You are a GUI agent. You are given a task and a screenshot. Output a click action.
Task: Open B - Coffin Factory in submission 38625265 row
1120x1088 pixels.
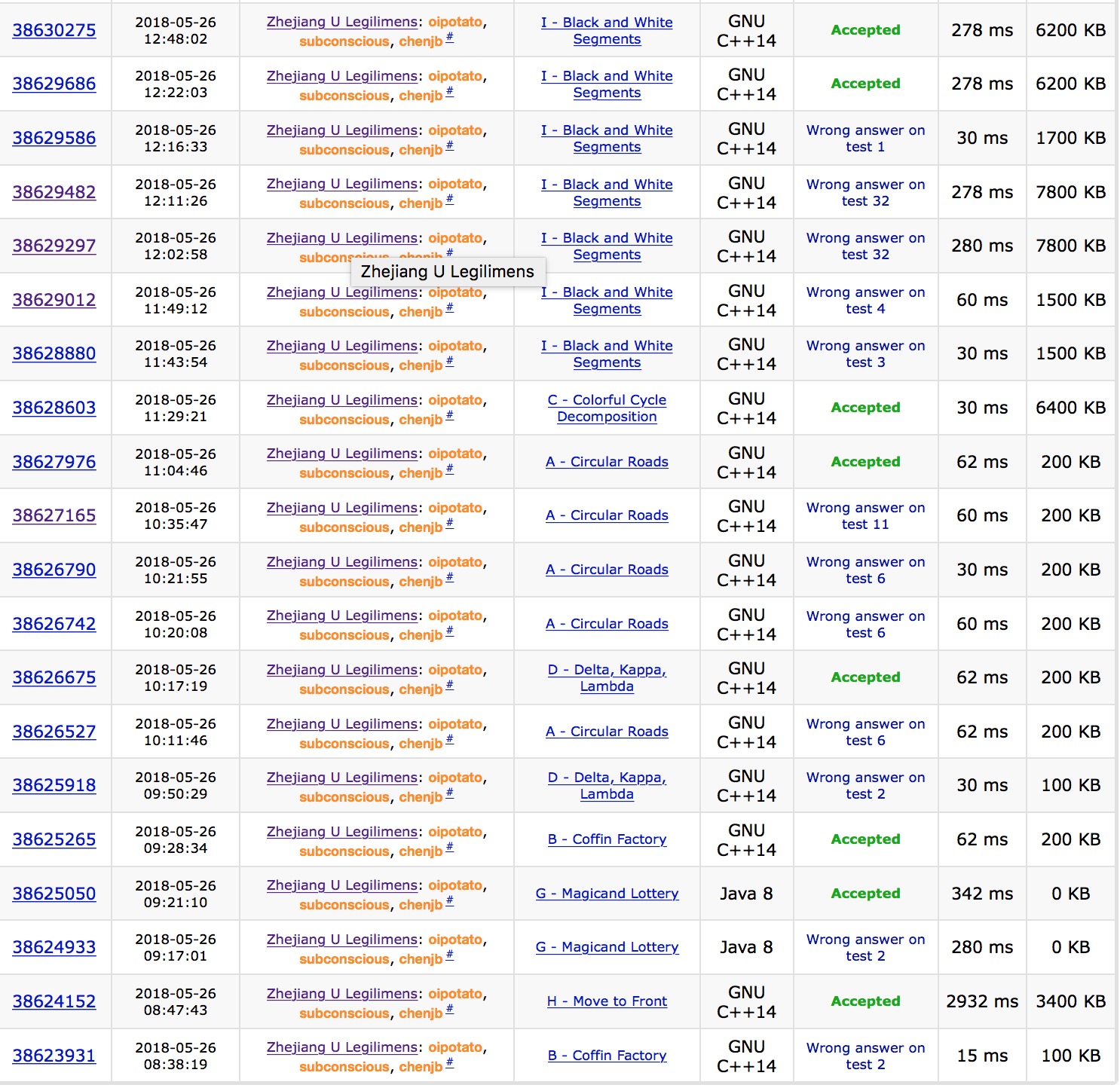point(607,839)
